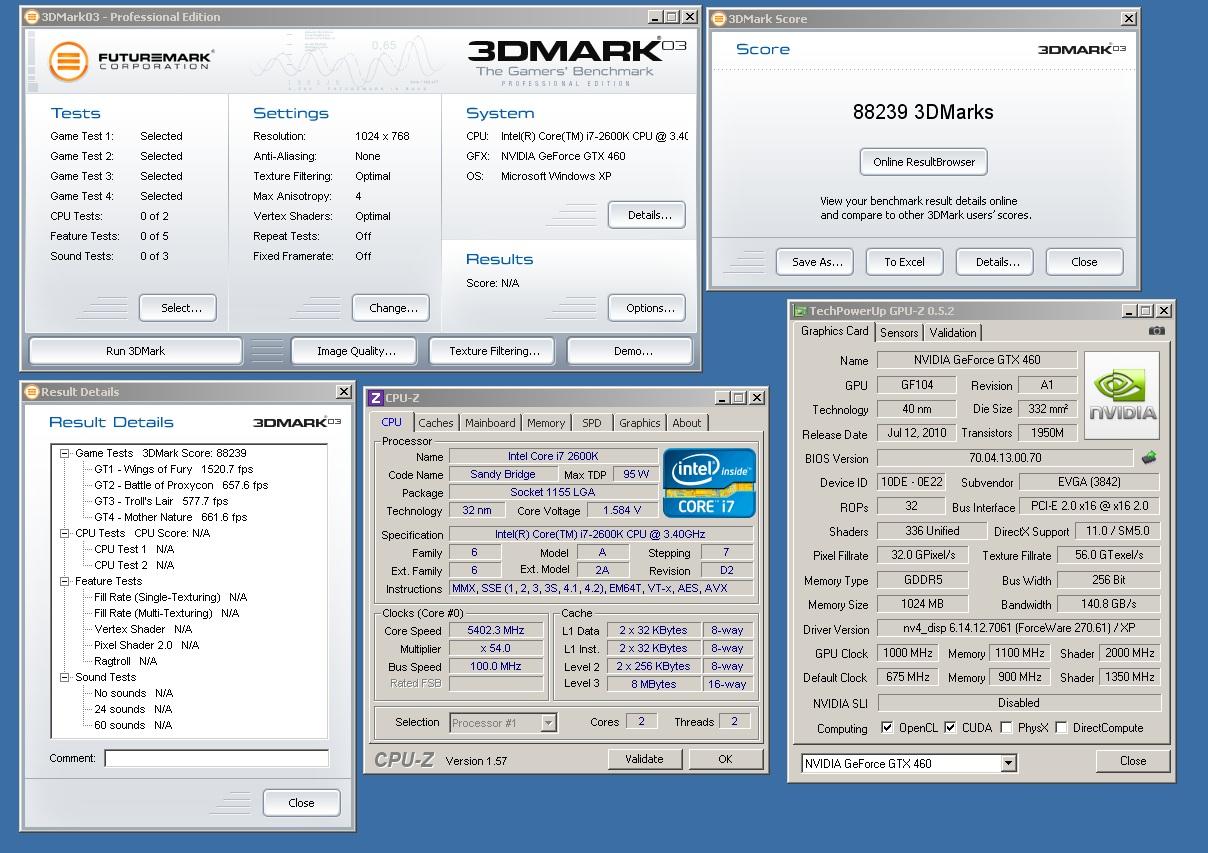
Task: Click the BIOS Version value field
Action: pyautogui.click(x=1005, y=458)
